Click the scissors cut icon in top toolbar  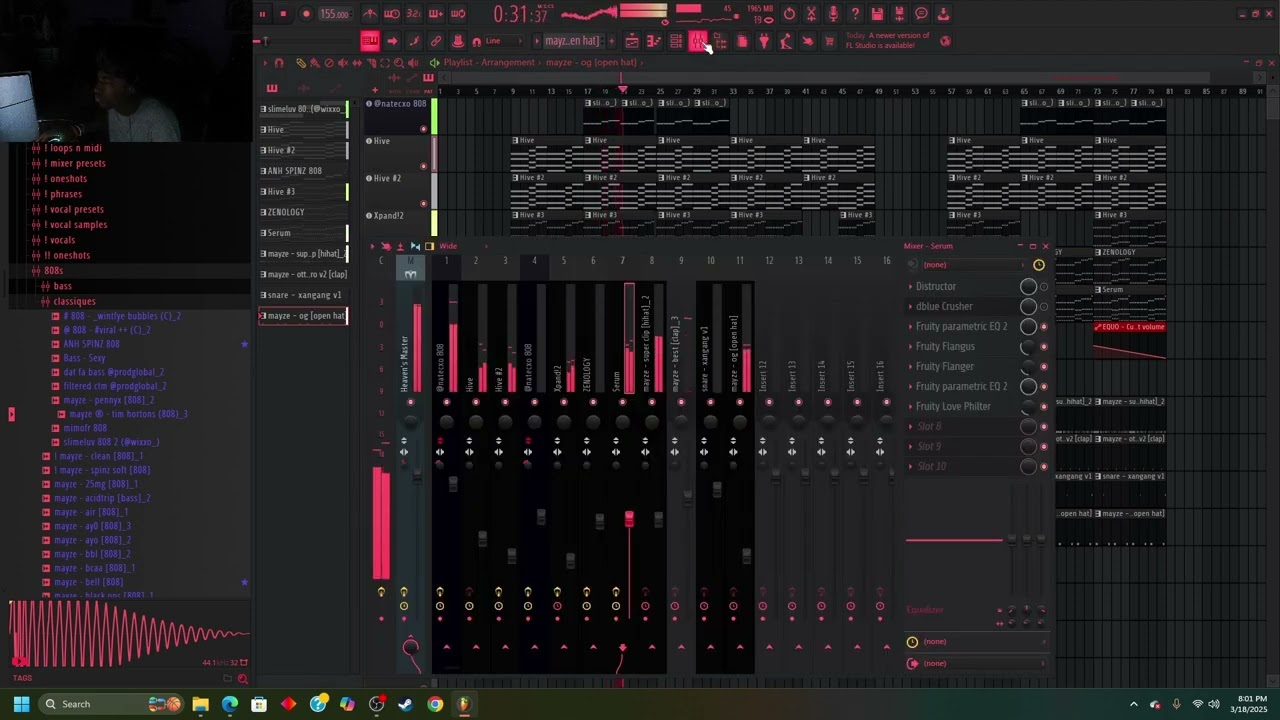point(811,14)
